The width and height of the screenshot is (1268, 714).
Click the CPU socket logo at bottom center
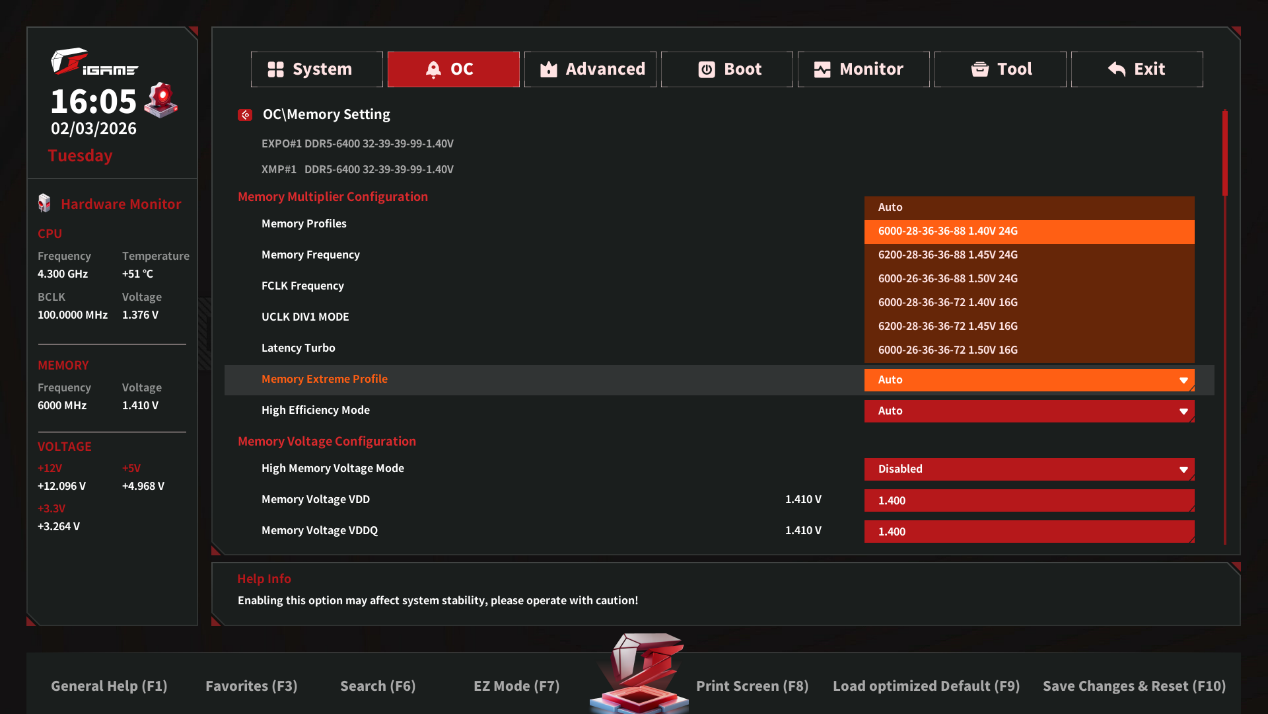pos(639,674)
